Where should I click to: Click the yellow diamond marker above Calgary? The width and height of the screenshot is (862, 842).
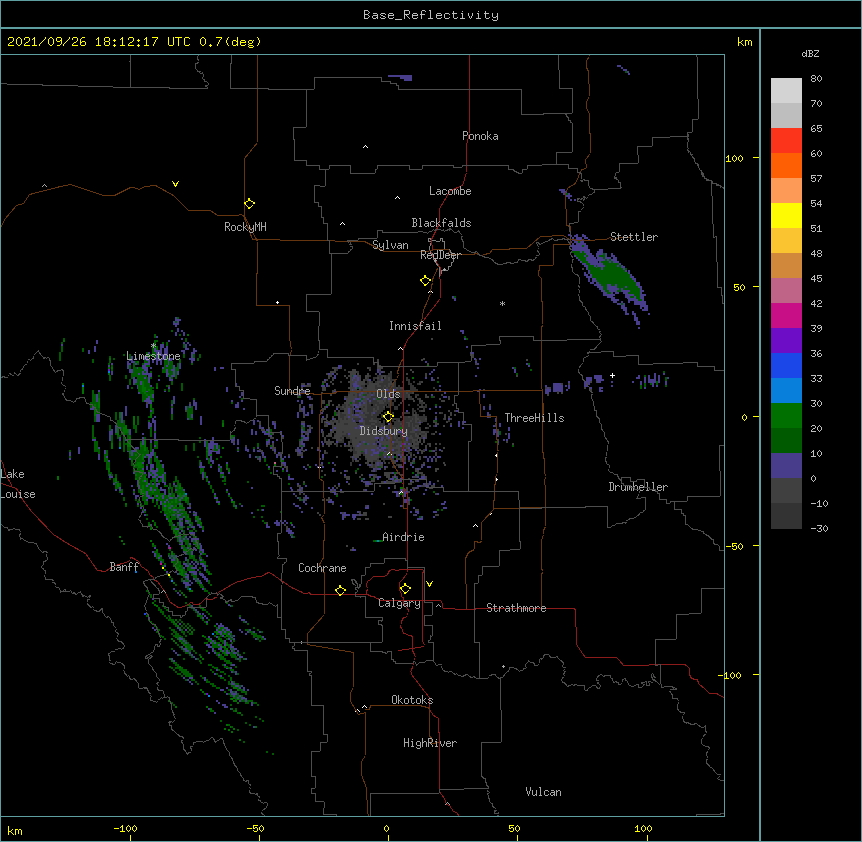(405, 589)
